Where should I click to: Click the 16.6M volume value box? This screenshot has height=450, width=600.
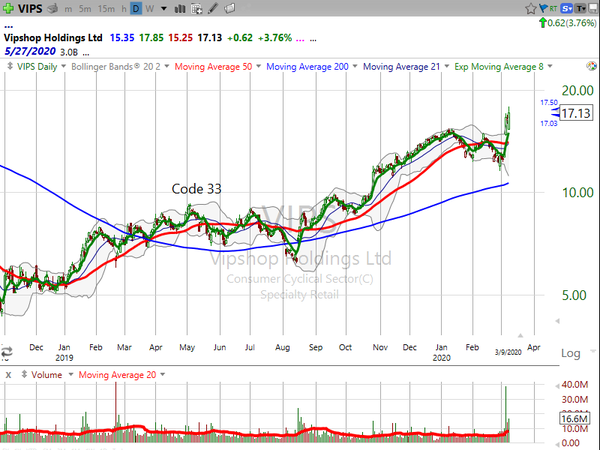(574, 418)
